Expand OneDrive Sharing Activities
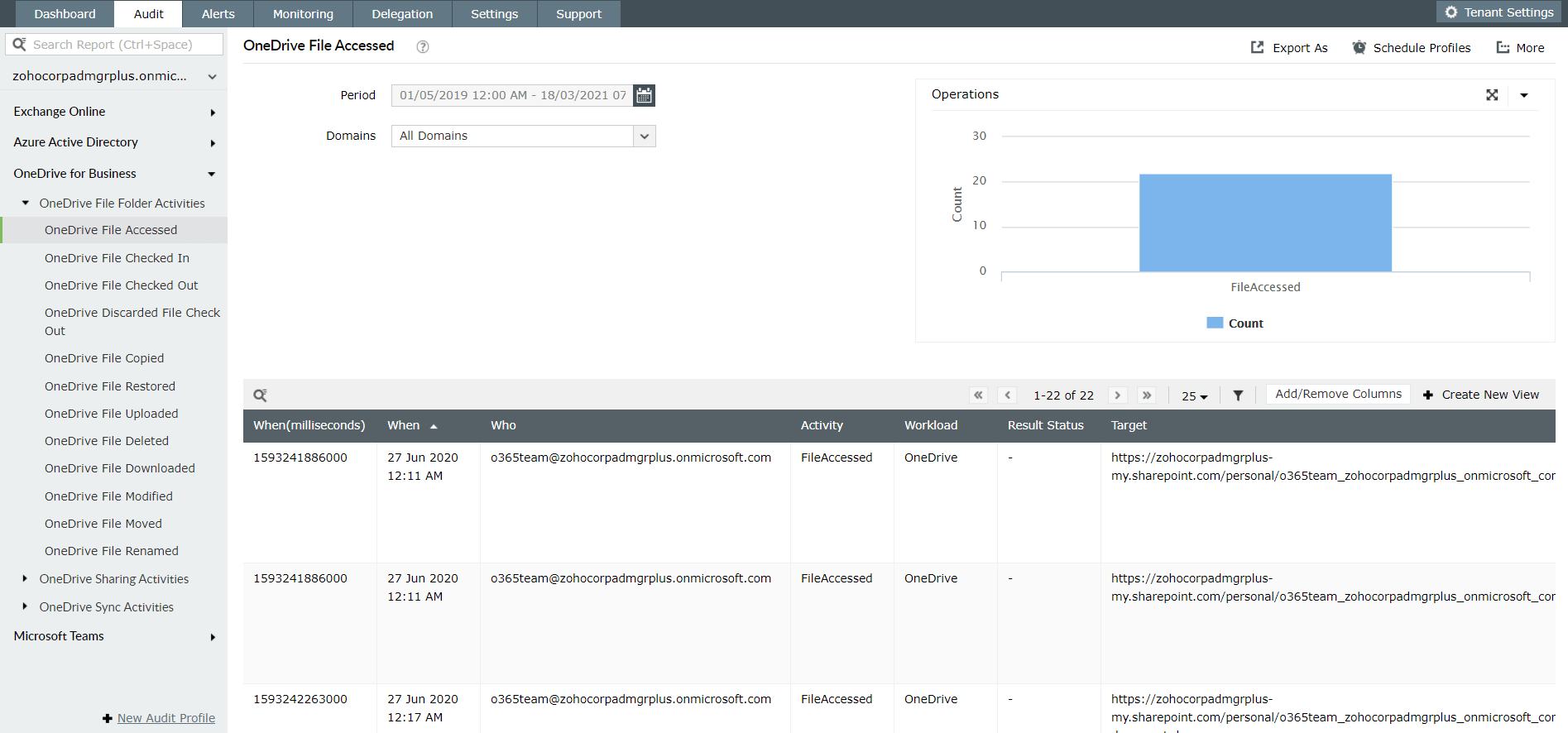The image size is (1568, 733). tap(25, 579)
